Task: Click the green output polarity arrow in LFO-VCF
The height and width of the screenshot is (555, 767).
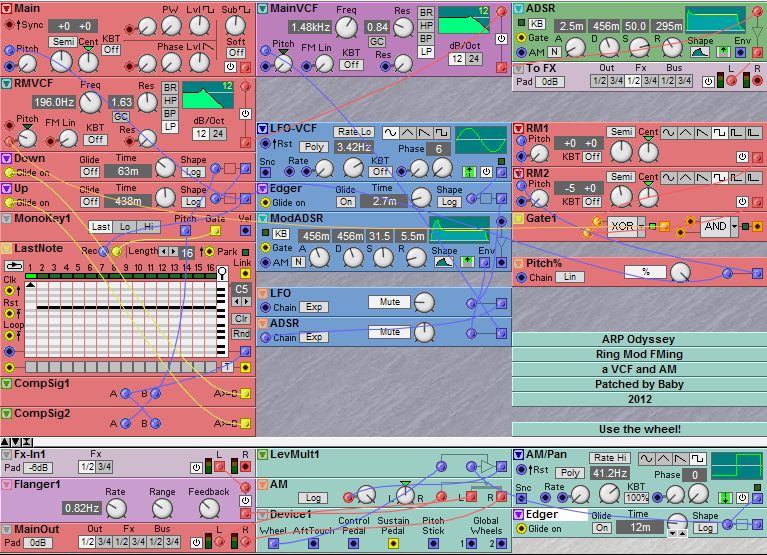Action: pos(468,172)
